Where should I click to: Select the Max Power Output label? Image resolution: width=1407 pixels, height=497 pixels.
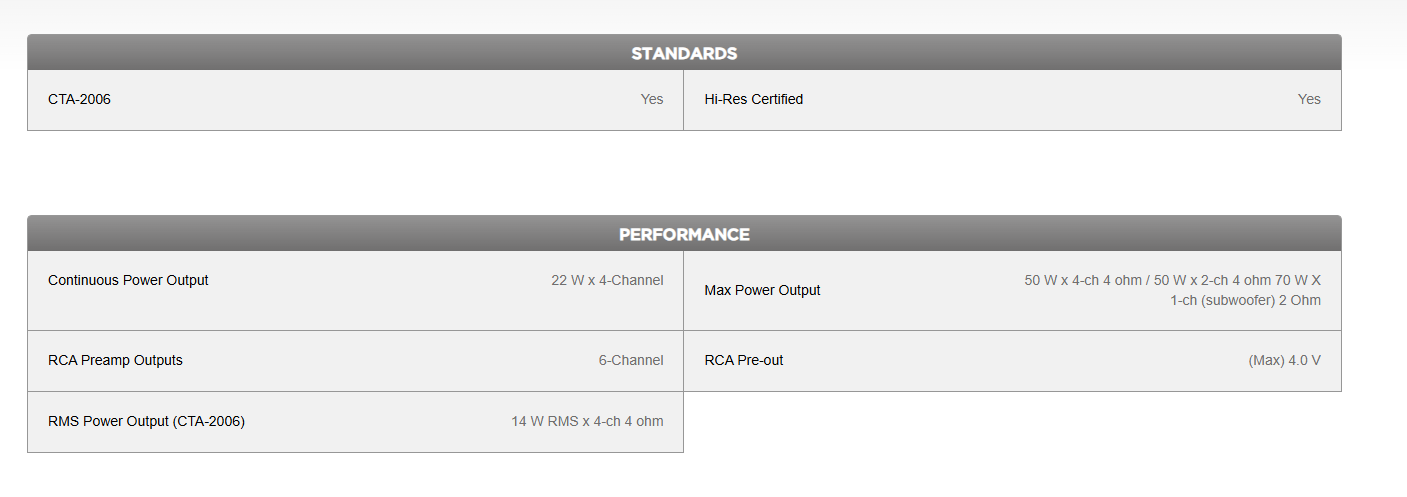762,290
